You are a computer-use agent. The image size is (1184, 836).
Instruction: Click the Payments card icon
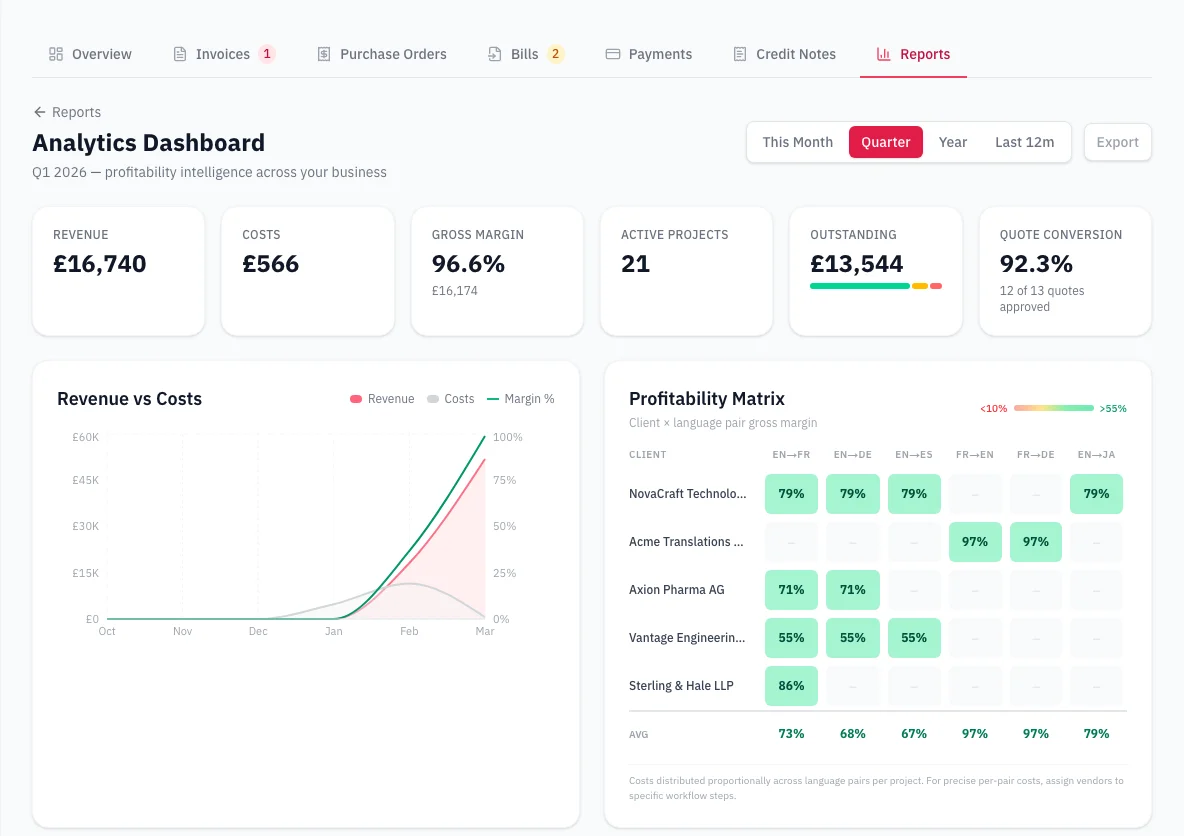[x=613, y=54]
